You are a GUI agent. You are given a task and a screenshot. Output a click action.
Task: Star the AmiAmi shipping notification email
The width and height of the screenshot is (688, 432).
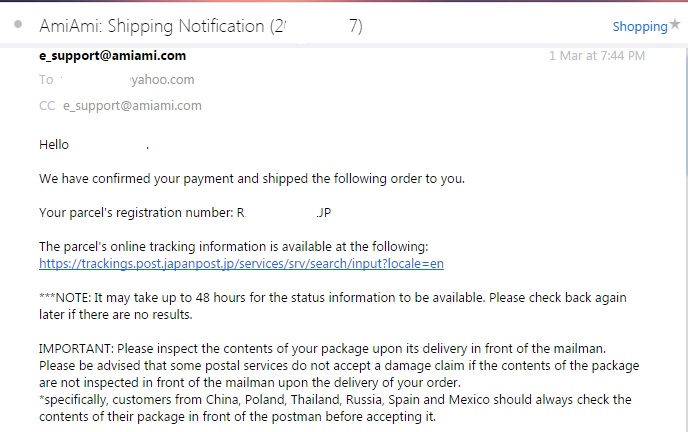675,24
